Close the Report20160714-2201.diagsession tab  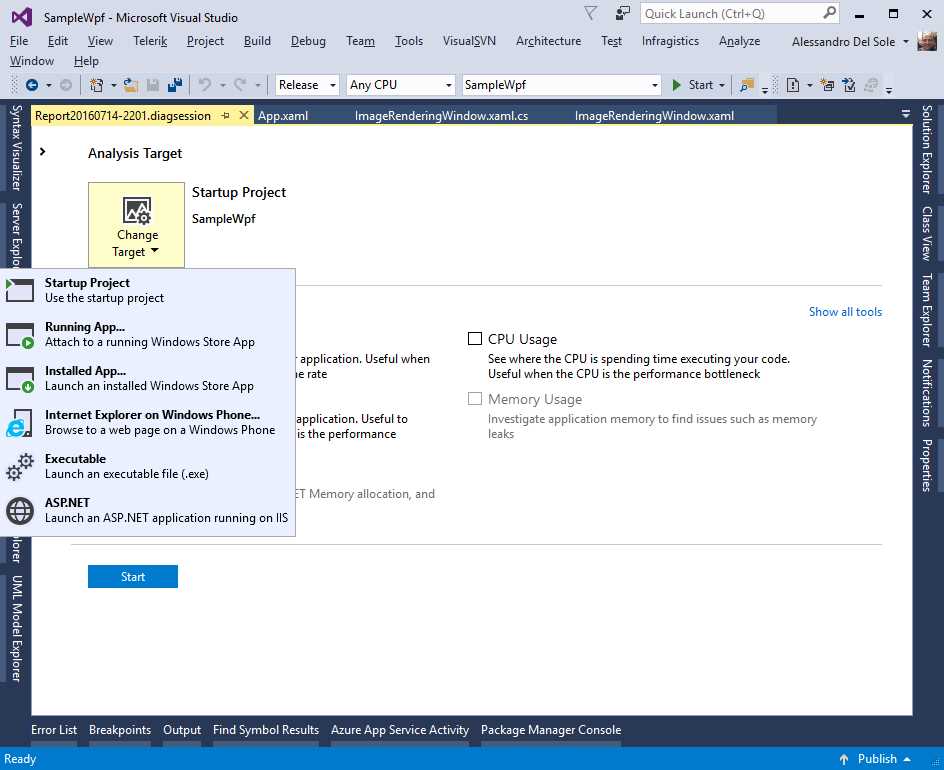pyautogui.click(x=244, y=115)
